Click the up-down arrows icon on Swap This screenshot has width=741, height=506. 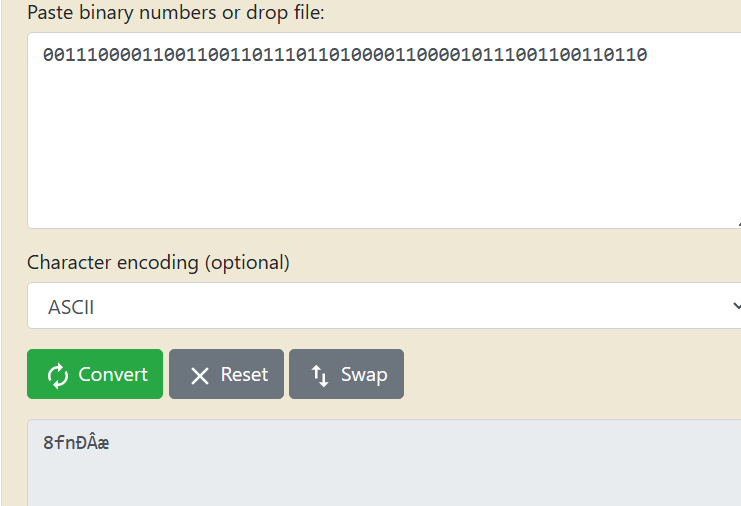[x=319, y=376]
